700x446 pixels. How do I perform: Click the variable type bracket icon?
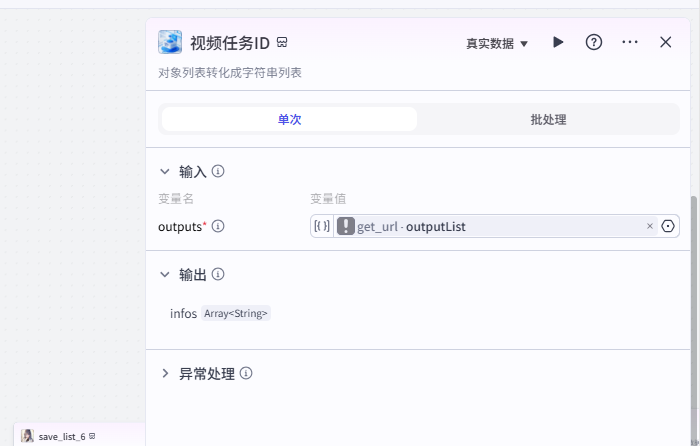click(x=321, y=226)
